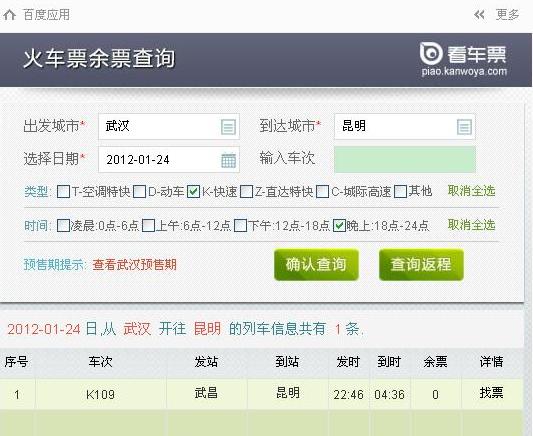Open the 查看武汉预售期 link
This screenshot has width=533, height=436.
(x=135, y=264)
